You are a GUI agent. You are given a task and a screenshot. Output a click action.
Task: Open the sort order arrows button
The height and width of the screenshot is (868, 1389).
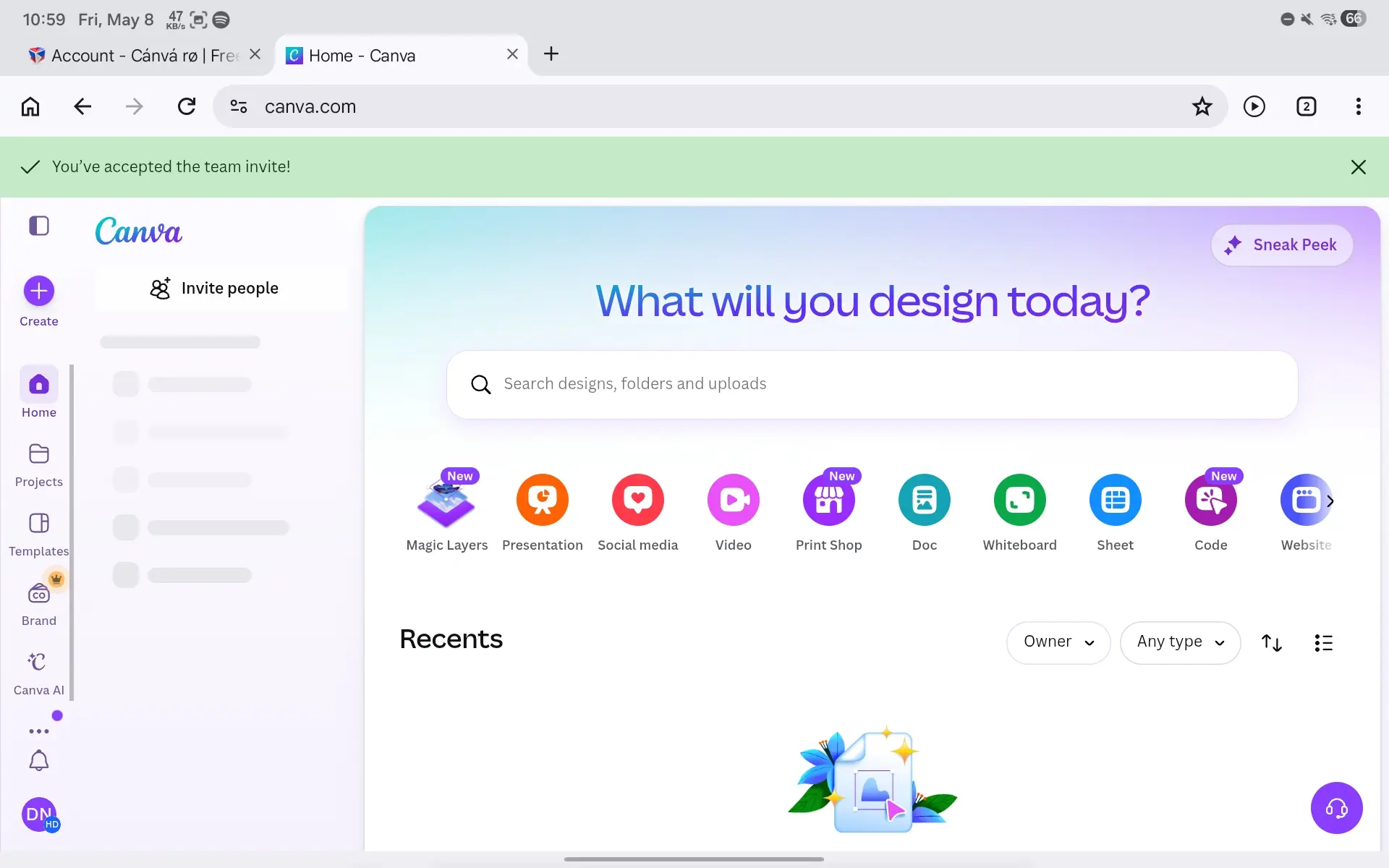pyautogui.click(x=1272, y=643)
